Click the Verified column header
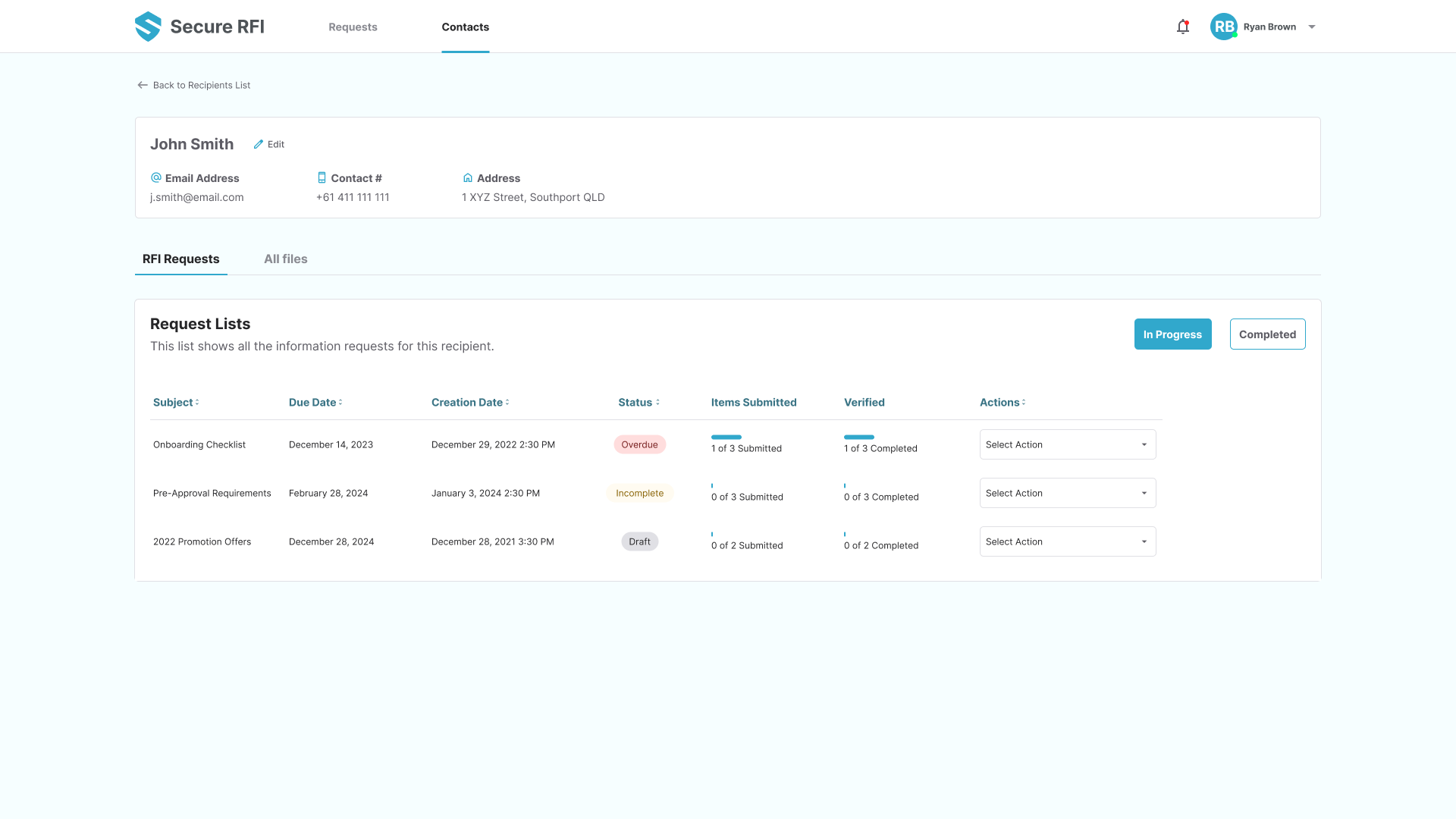Viewport: 1456px width, 819px height. coord(864,403)
